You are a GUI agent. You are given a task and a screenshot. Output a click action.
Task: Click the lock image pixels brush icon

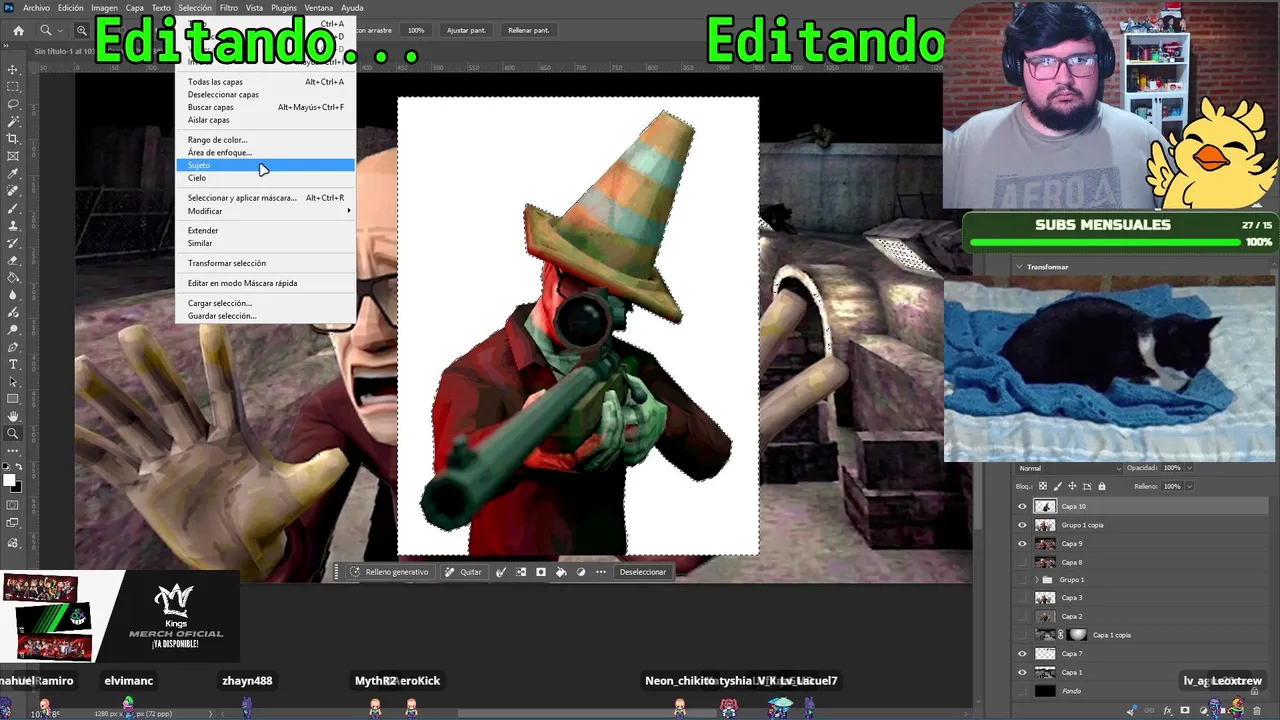(x=1057, y=487)
